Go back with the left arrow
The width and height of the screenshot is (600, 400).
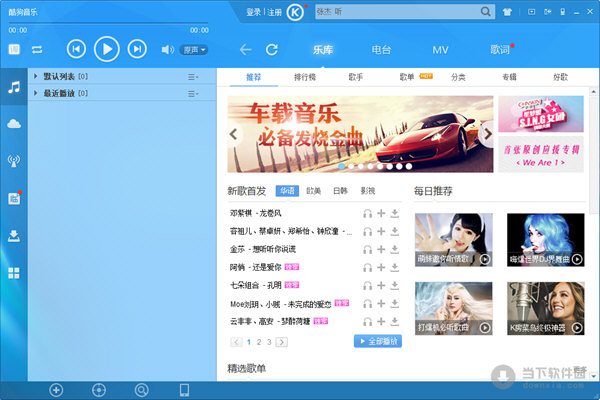tap(245, 50)
